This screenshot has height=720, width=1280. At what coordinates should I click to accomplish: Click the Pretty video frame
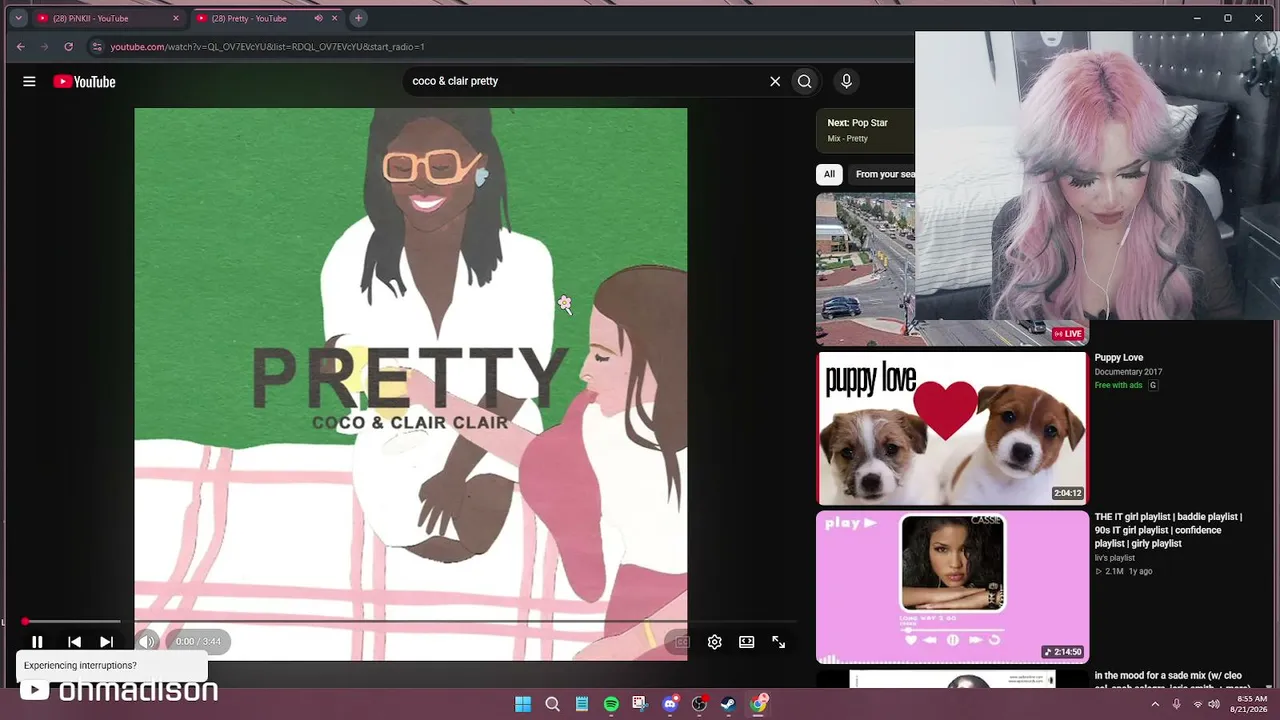coord(411,384)
